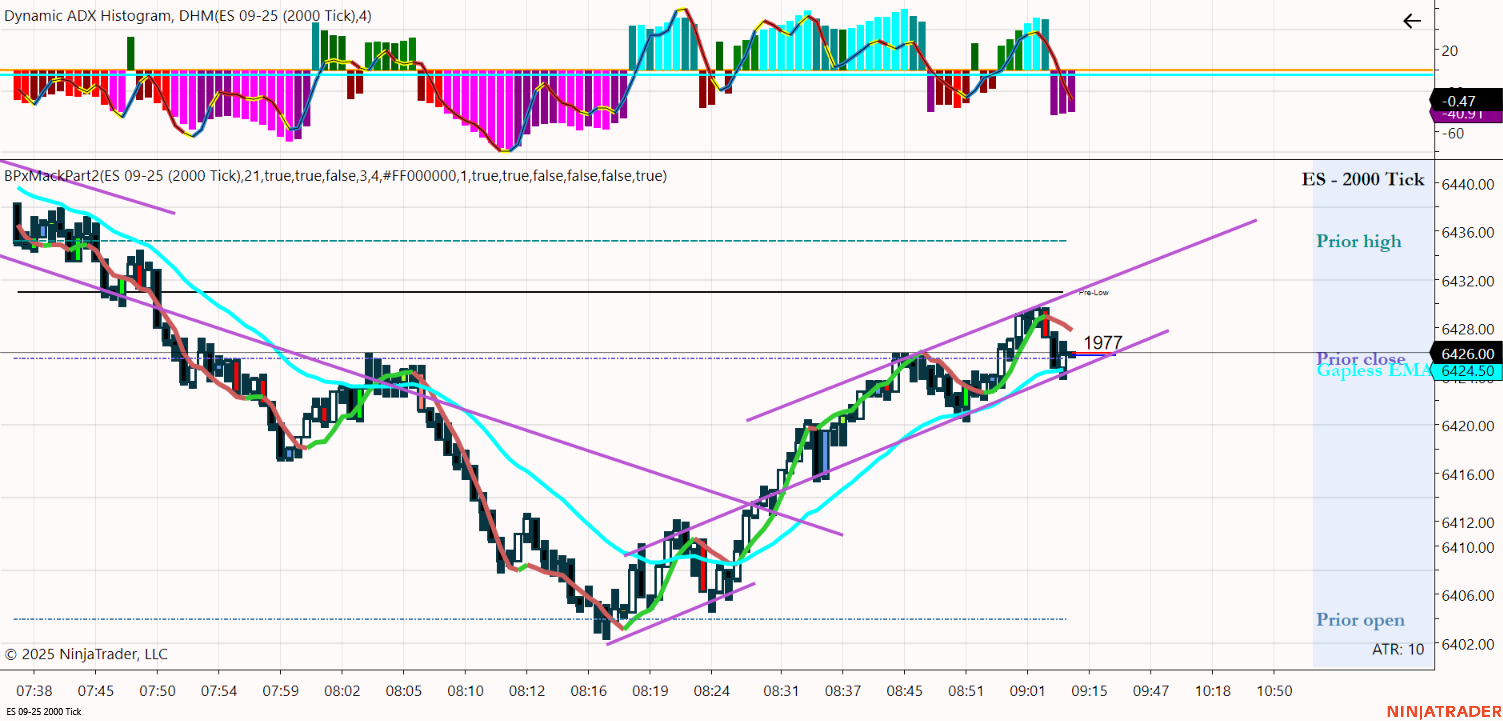
Task: Click the -0.47 ADX value marker
Action: pyautogui.click(x=1467, y=101)
